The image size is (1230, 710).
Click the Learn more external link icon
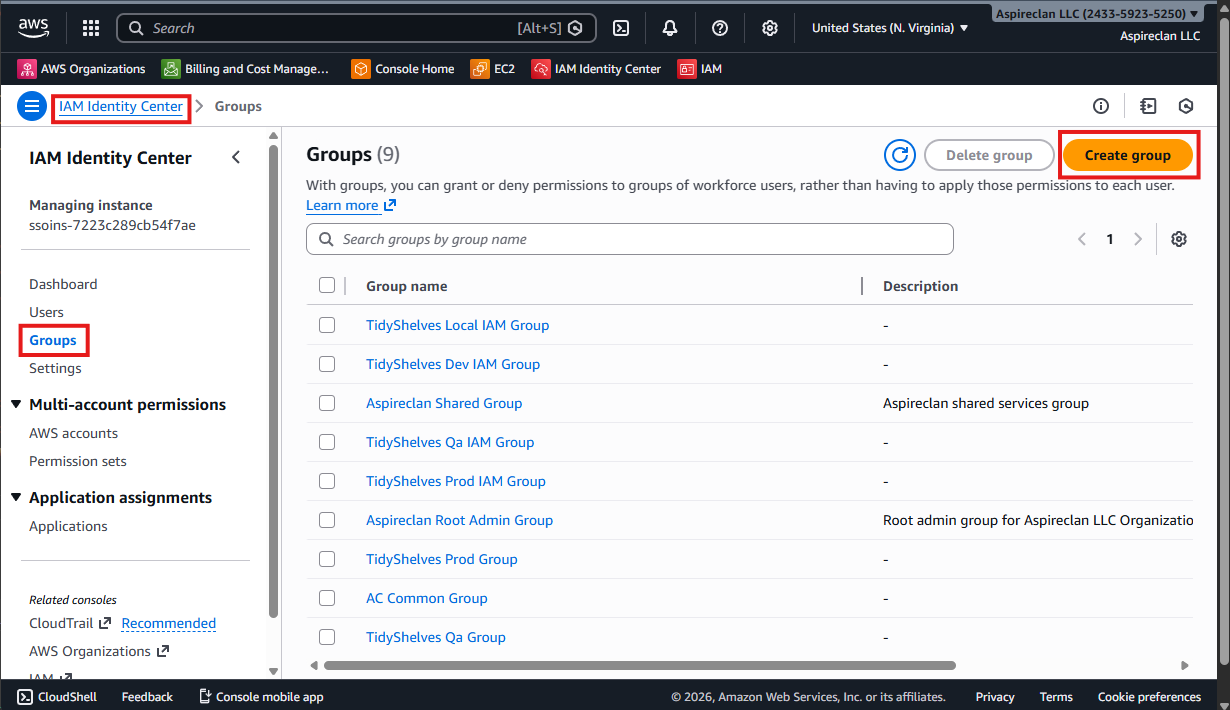pos(390,205)
